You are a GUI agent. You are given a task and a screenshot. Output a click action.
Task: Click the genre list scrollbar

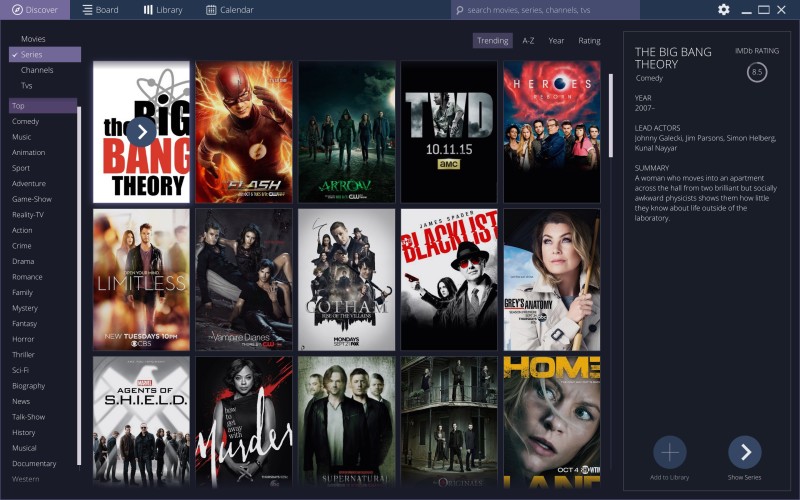click(79, 286)
